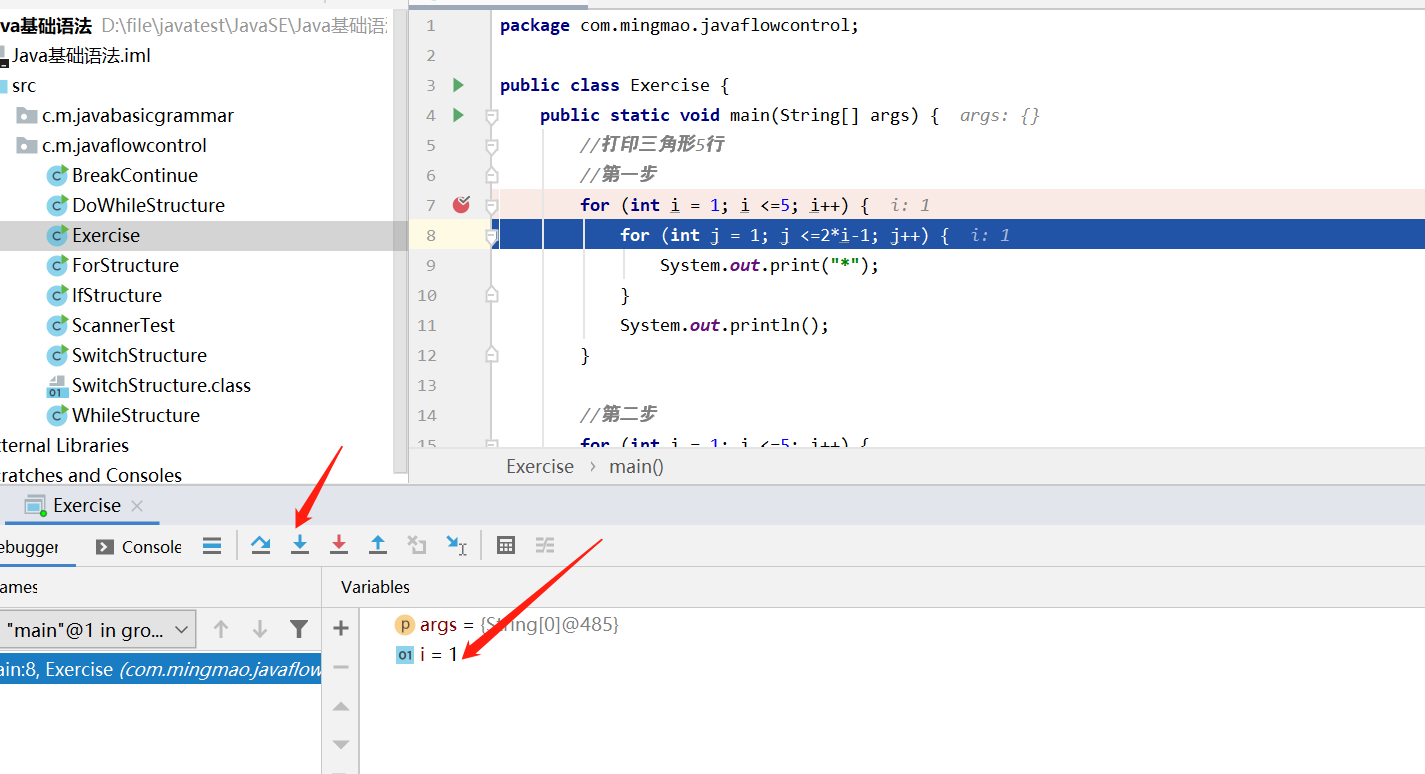
Task: Click the package declaration on line 1
Action: pyautogui.click(x=679, y=25)
